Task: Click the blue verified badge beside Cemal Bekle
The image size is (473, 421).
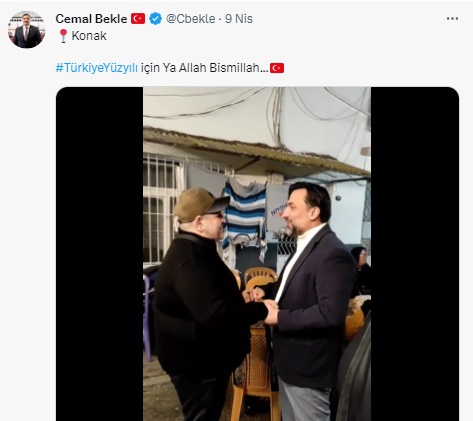Action: coord(155,19)
